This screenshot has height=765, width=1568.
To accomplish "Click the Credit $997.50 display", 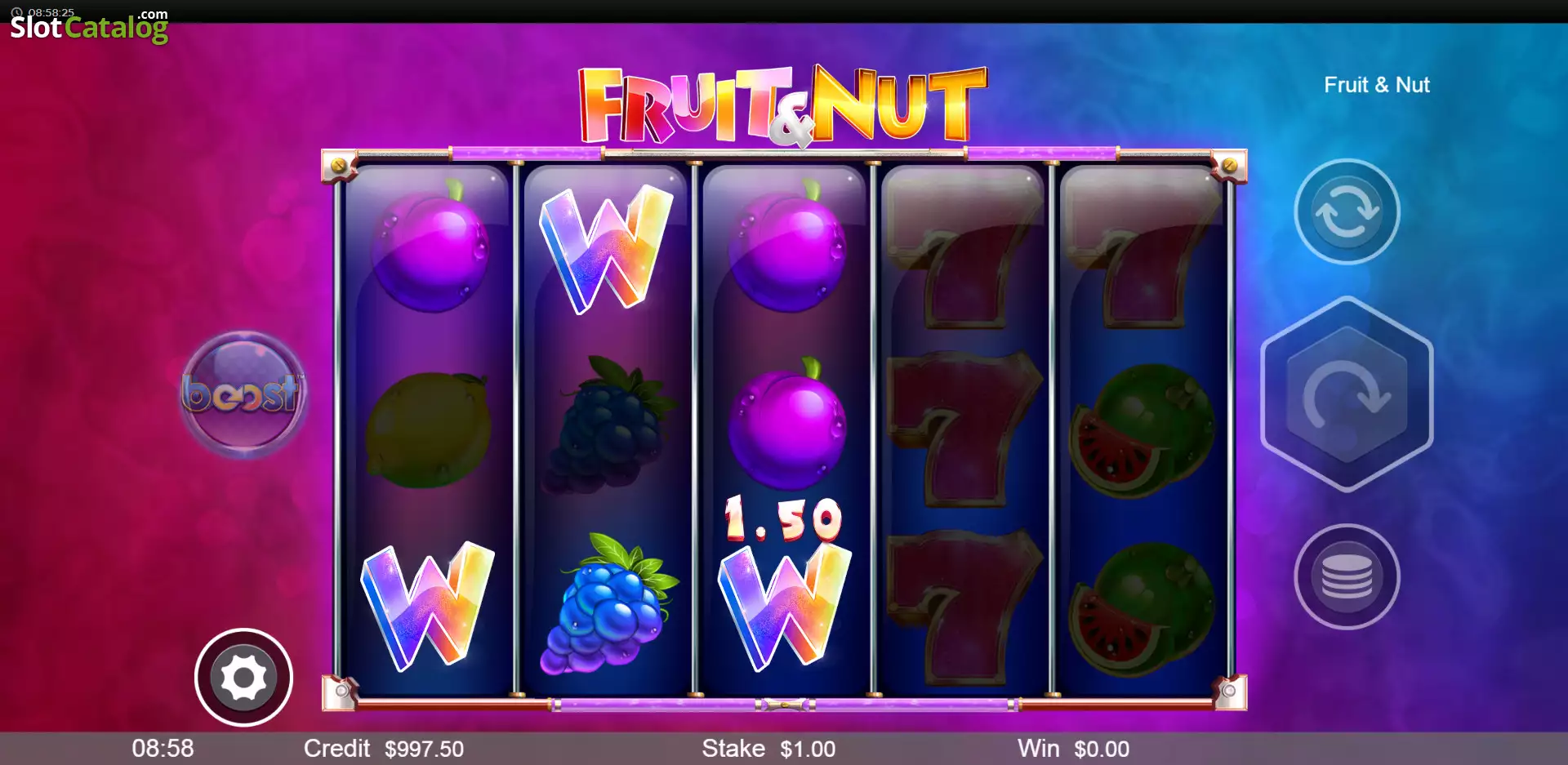I will (384, 749).
